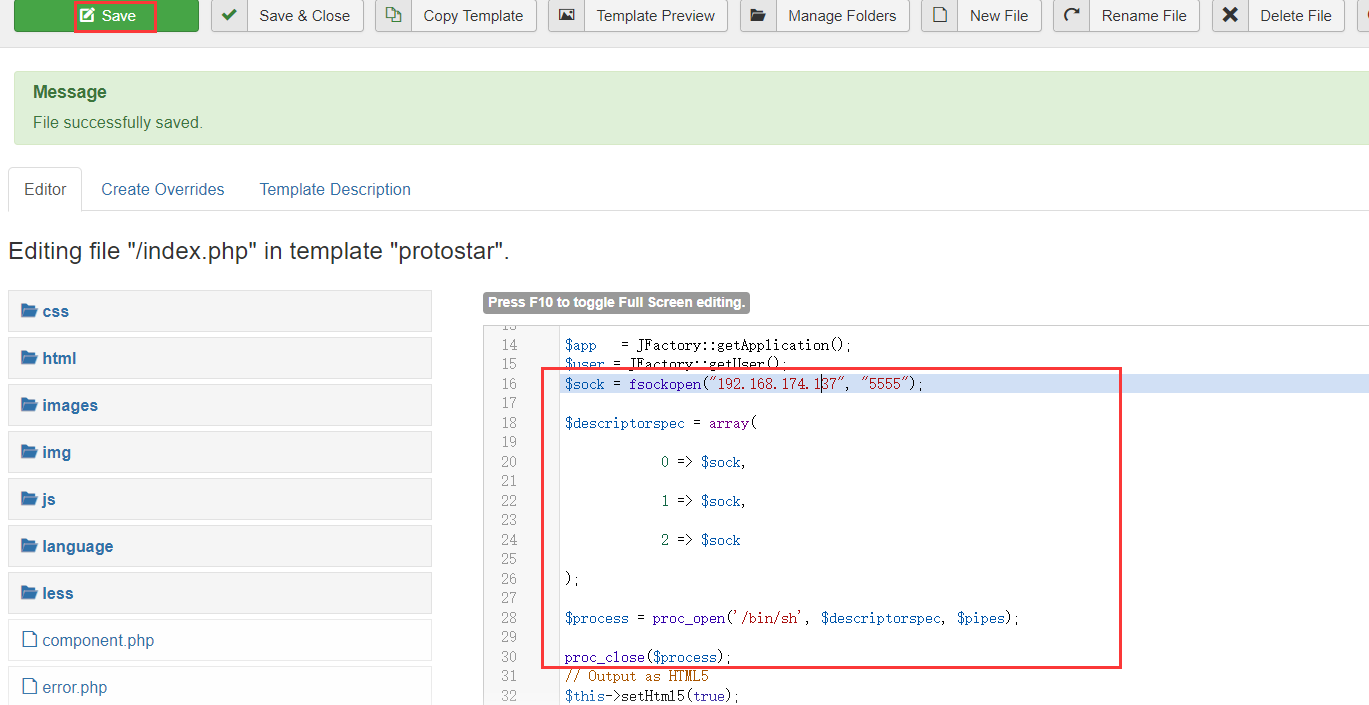Click line number 28 in gutter
Viewport: 1369px width, 705px height.
[509, 618]
